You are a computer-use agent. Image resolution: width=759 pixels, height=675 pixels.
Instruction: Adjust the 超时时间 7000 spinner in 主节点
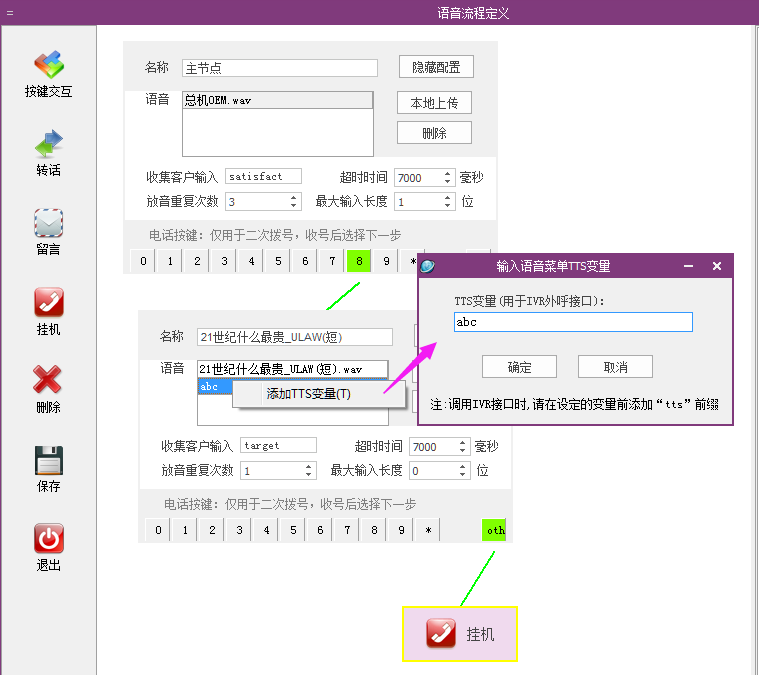(x=425, y=177)
